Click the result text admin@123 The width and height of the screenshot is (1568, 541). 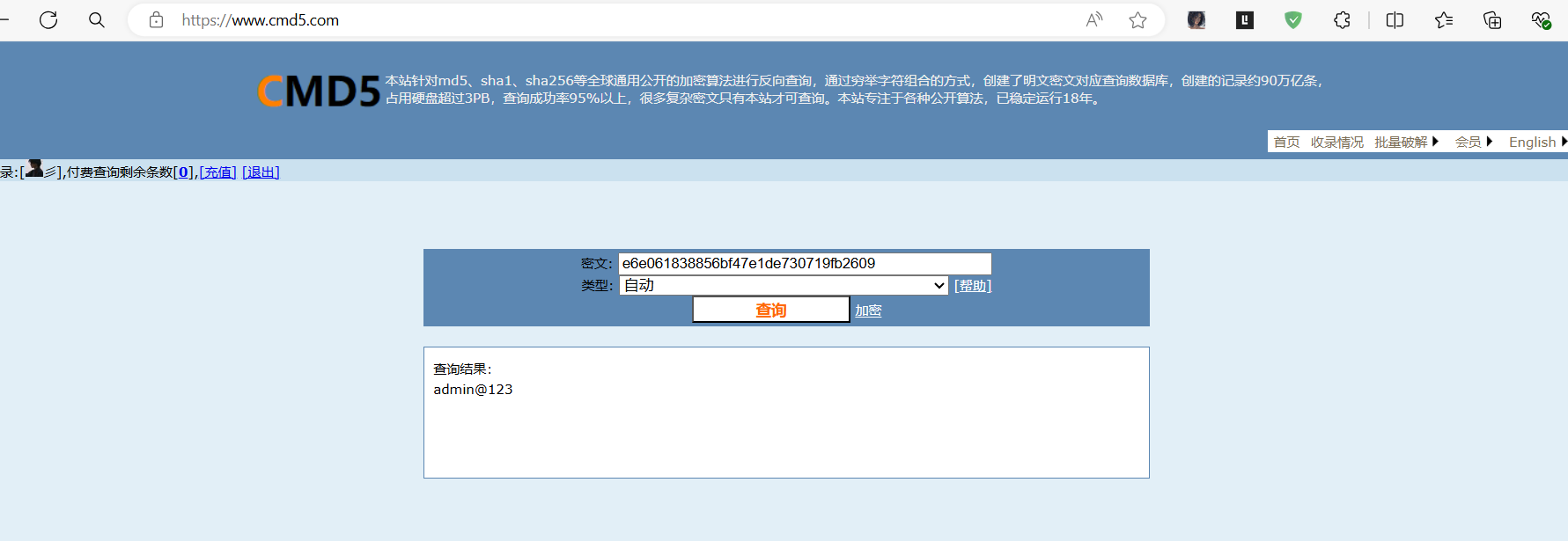point(473,389)
